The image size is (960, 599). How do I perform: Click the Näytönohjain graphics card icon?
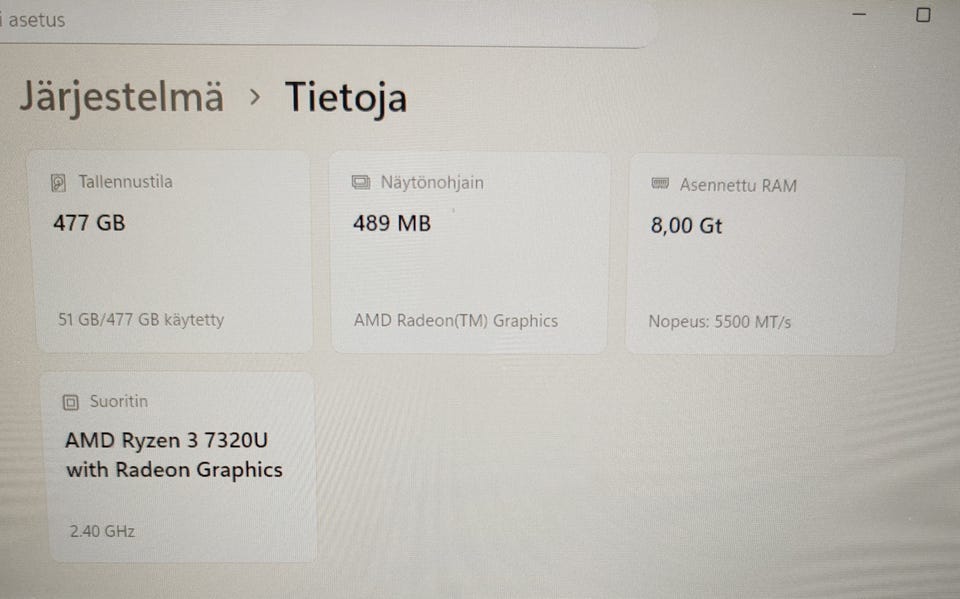coord(361,183)
